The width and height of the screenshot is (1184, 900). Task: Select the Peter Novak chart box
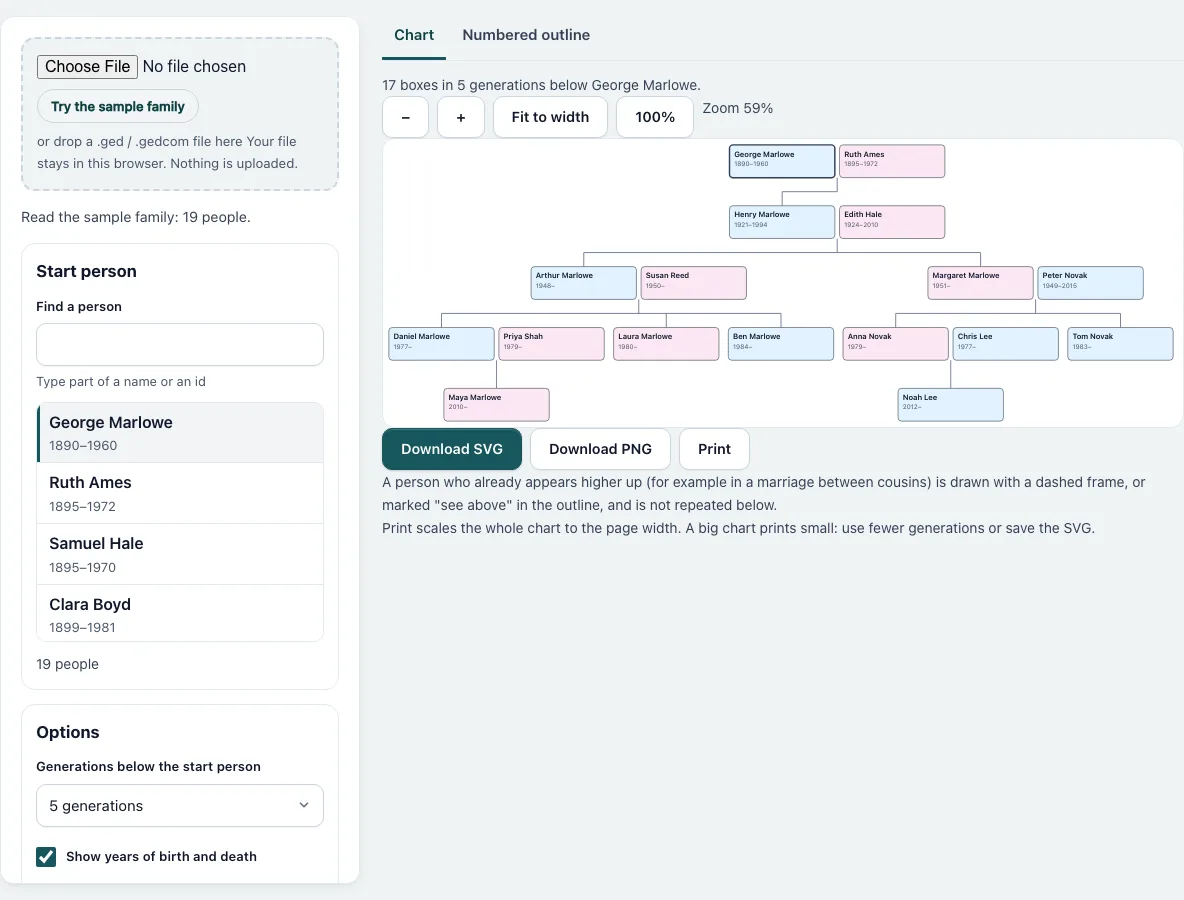click(x=1090, y=283)
